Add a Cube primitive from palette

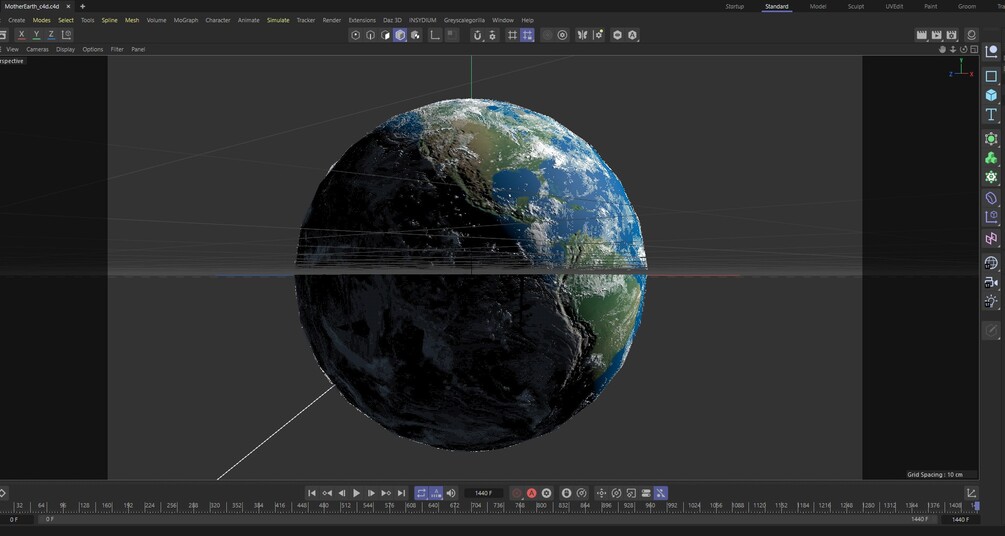991,96
